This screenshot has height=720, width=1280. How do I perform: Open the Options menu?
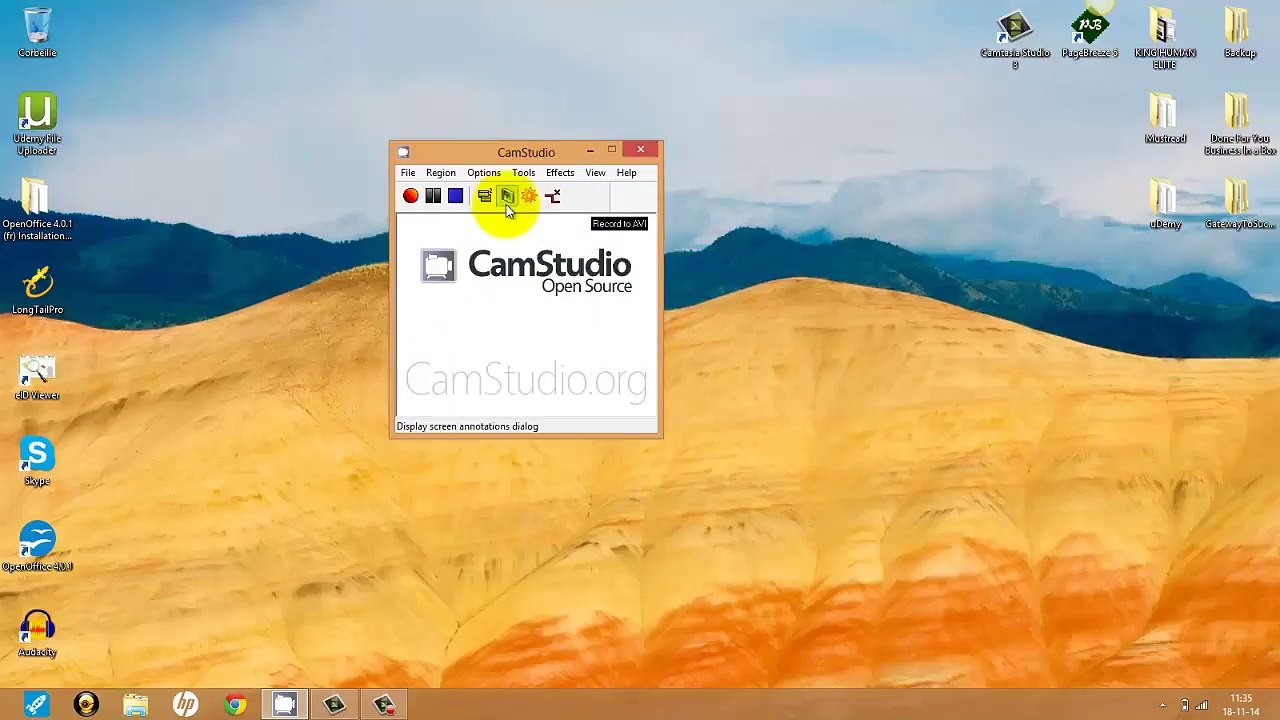[483, 173]
